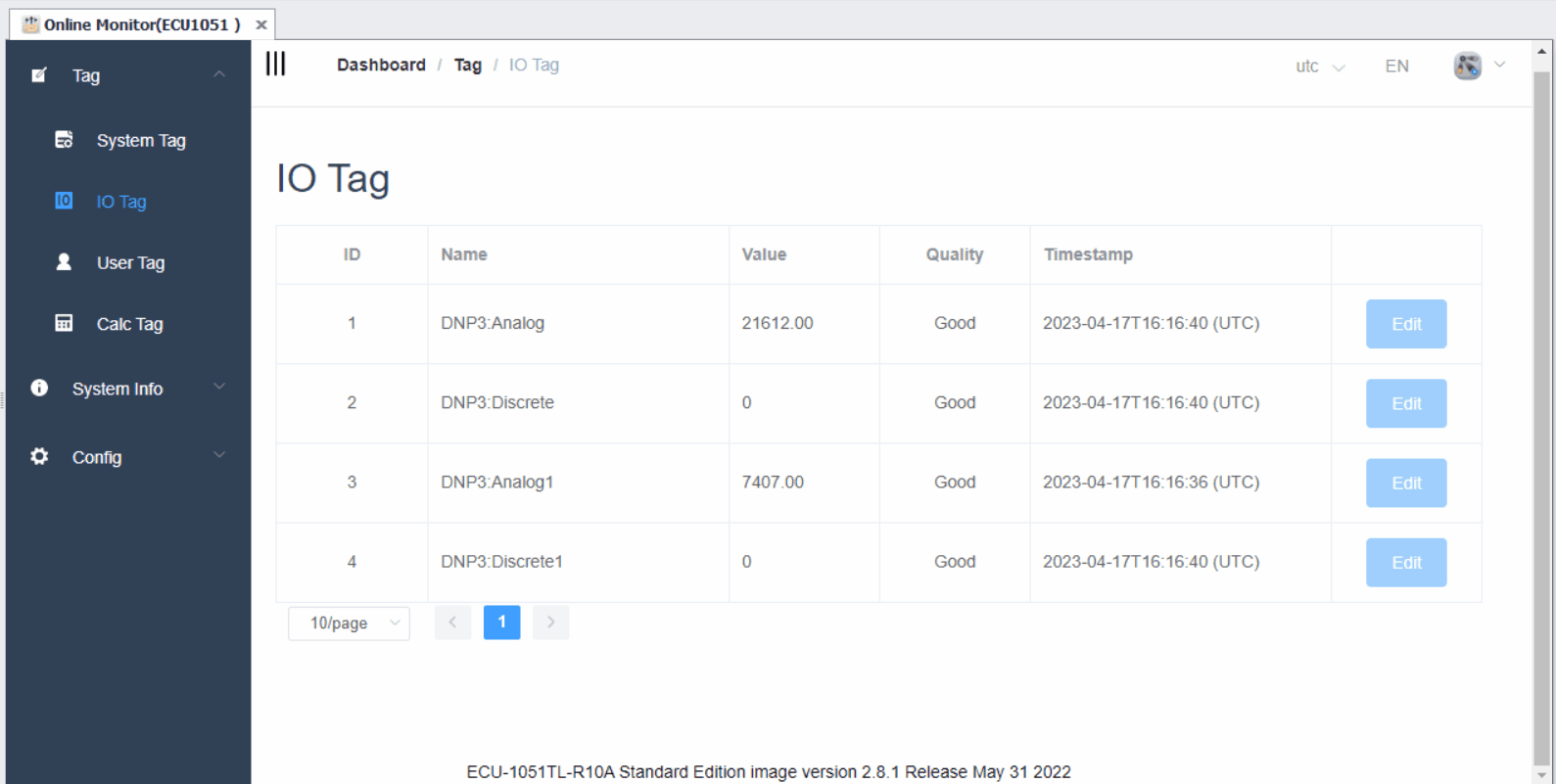Edit the DNP3:Discrete tag

pyautogui.click(x=1406, y=403)
